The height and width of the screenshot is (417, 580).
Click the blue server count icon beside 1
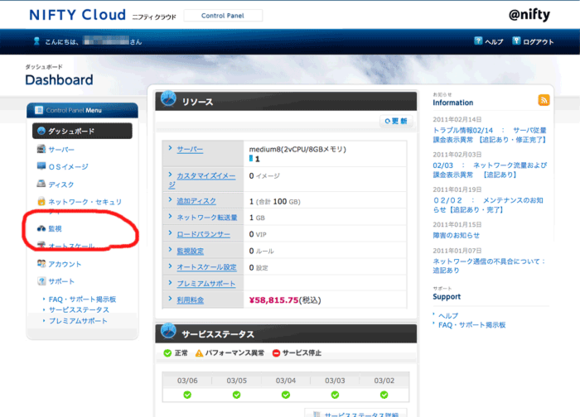(251, 158)
